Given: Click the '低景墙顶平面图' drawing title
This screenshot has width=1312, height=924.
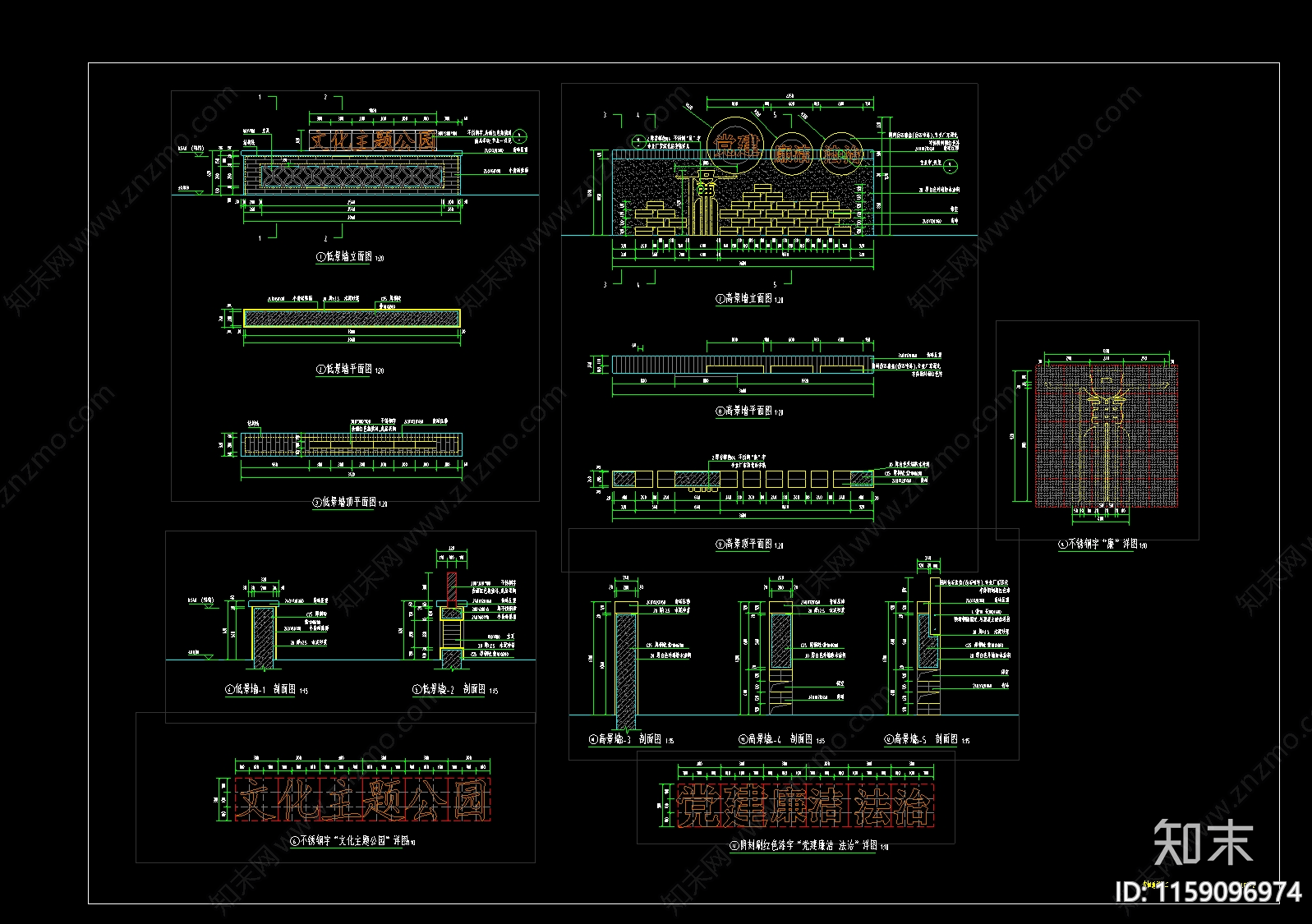Looking at the screenshot, I should tap(350, 503).
